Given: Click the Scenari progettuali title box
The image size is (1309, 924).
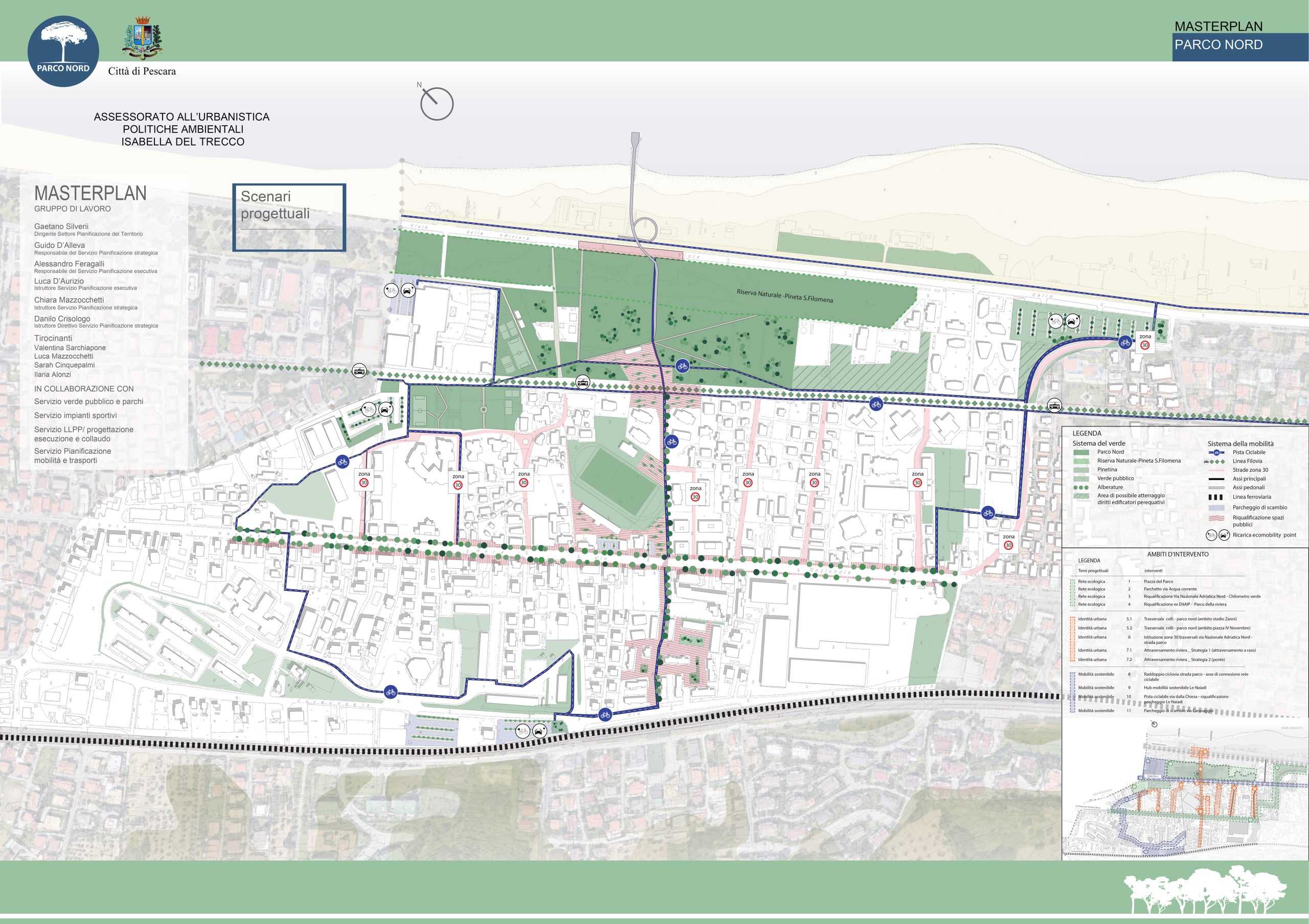Looking at the screenshot, I should (x=289, y=217).
